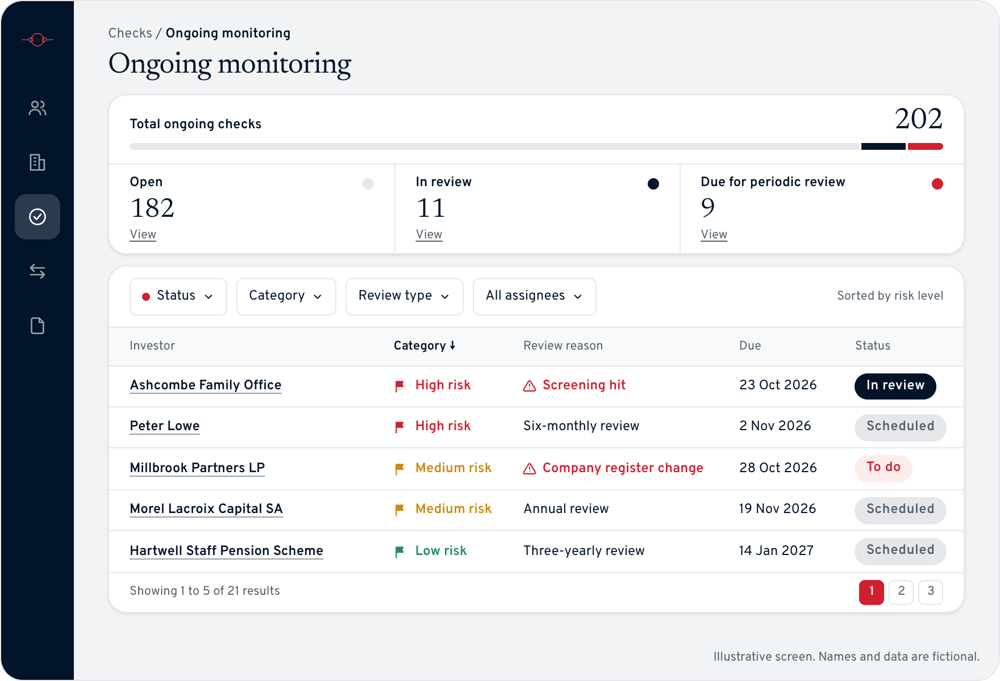Click Six-monthly review reason text

coord(581,426)
